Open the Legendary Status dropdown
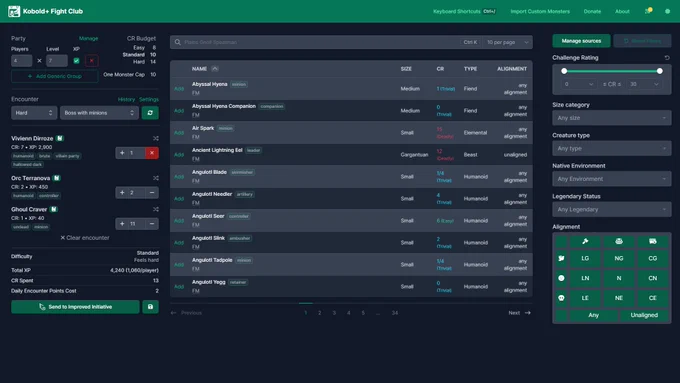This screenshot has height=383, width=680. (611, 210)
